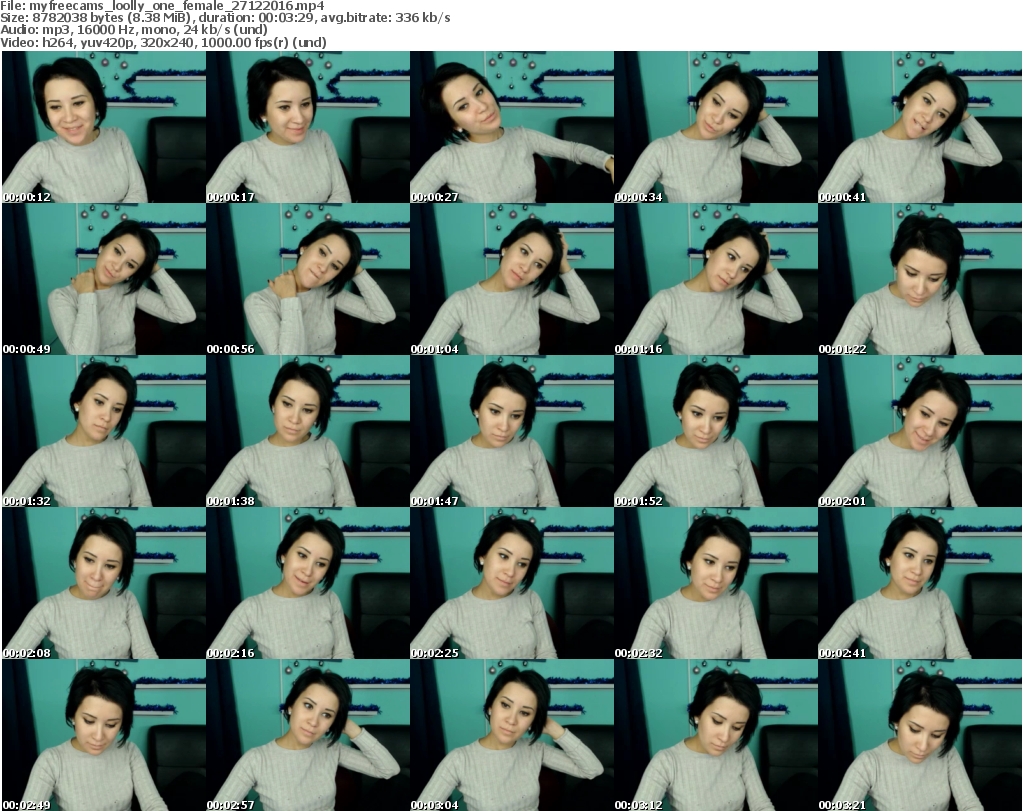Click the 00:03:21 video frame

(x=920, y=735)
